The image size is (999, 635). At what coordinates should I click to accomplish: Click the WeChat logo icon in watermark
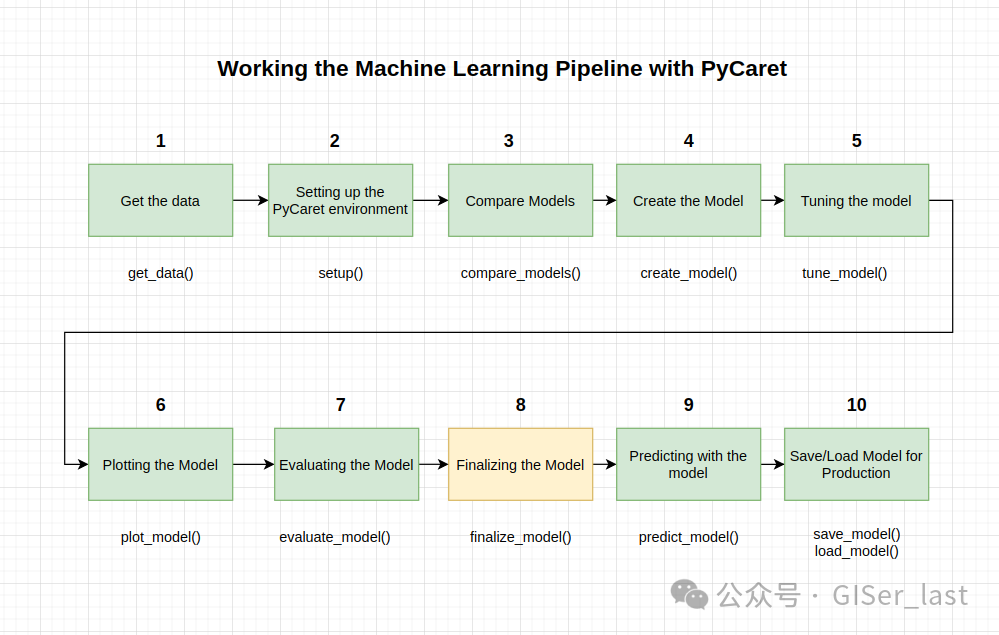pyautogui.click(x=689, y=595)
